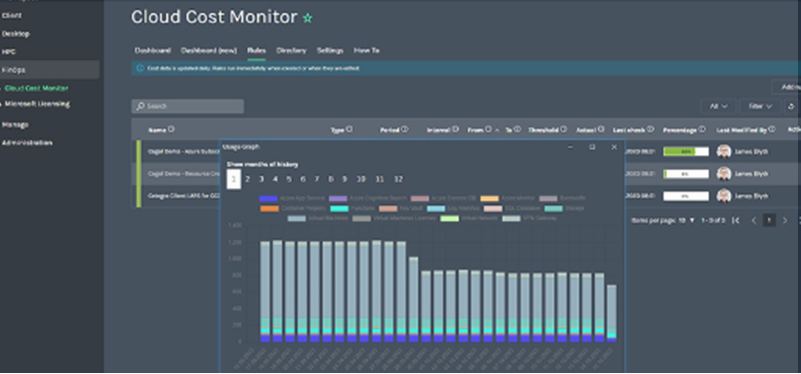Click James Blyth avatar in first row
Viewport: 801px width, 374px height.
(x=723, y=152)
